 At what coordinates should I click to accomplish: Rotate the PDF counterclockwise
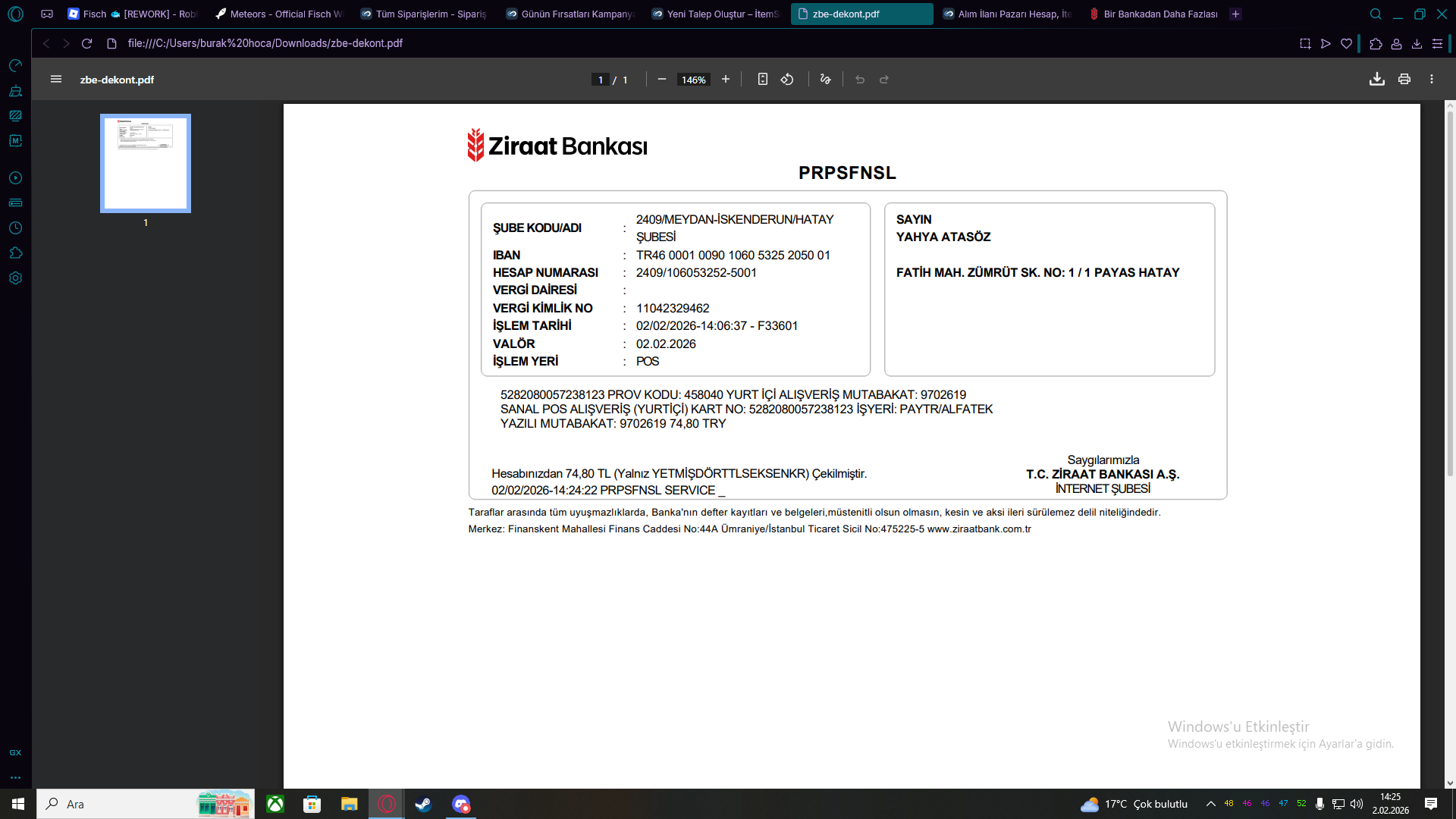787,79
